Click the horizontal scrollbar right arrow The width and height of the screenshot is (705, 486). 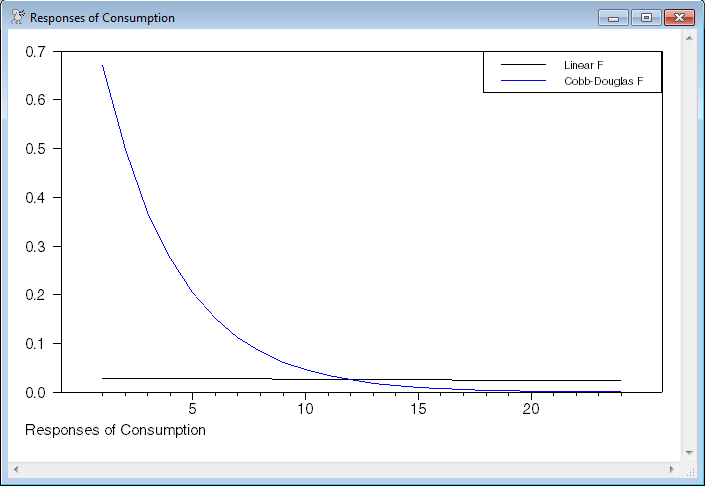click(x=672, y=468)
